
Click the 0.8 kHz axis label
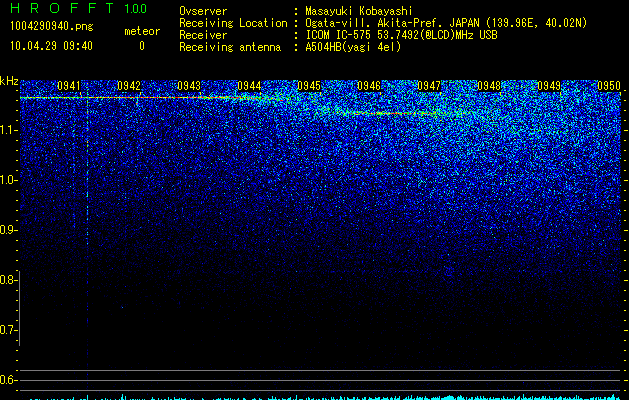tap(8, 280)
